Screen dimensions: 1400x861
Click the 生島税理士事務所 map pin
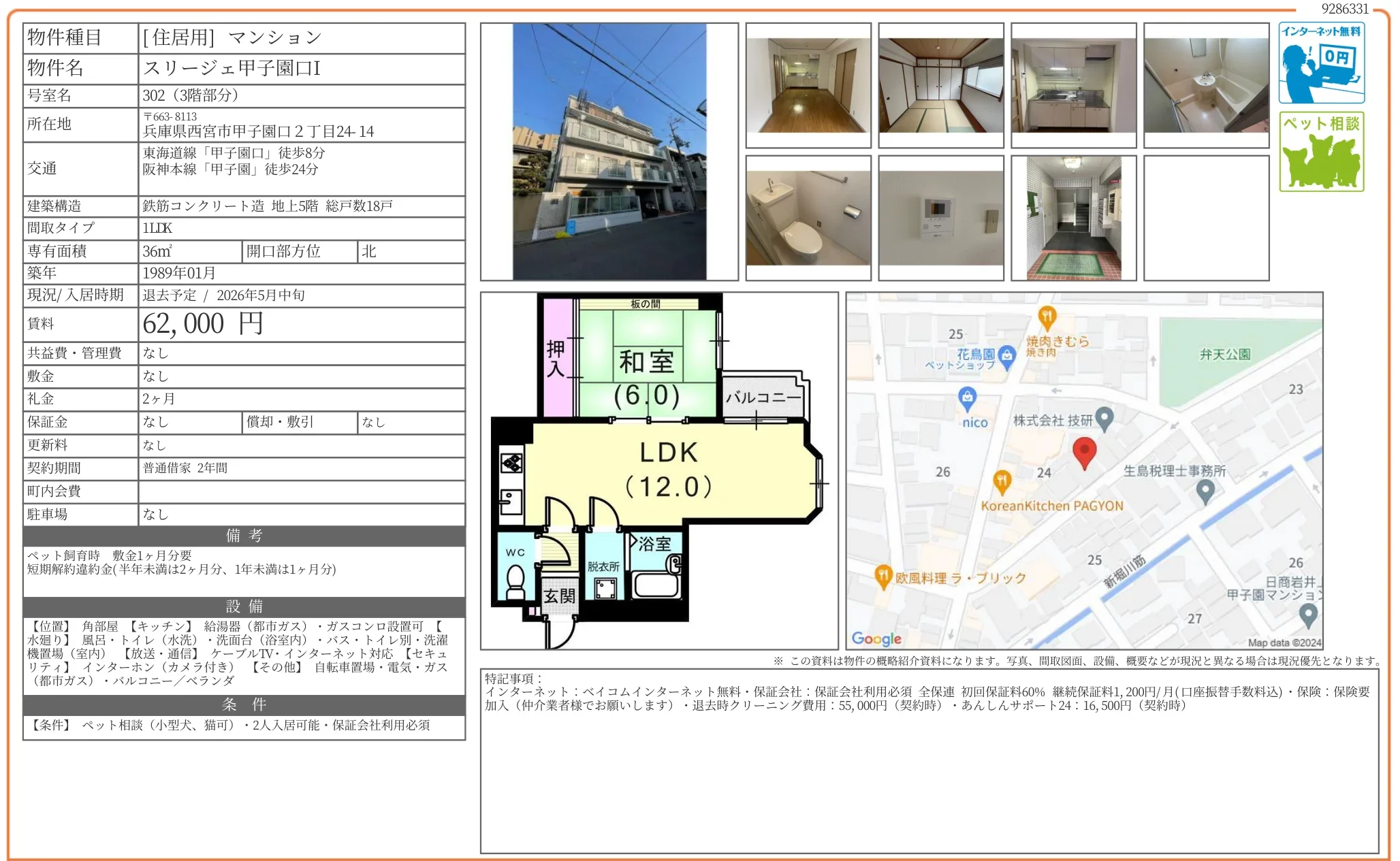[x=1205, y=491]
